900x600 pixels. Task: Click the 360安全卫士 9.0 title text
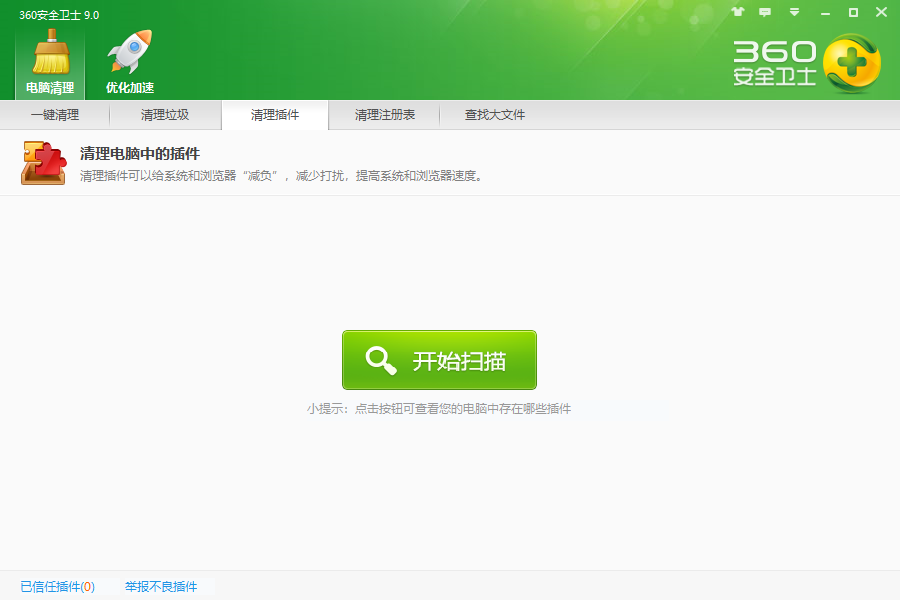59,15
